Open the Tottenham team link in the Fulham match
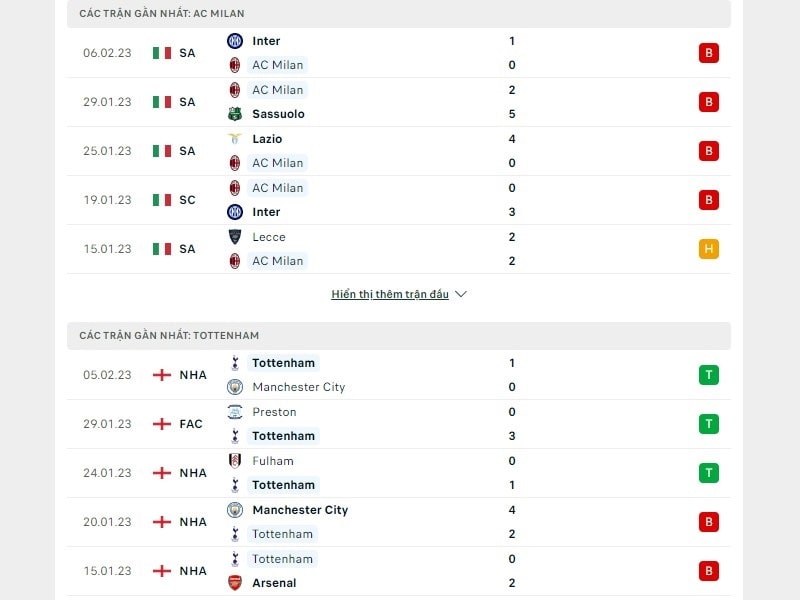 click(x=282, y=485)
